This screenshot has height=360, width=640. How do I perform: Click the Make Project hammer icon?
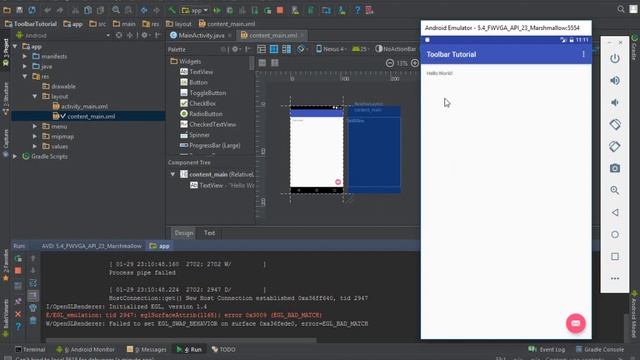pyautogui.click(x=172, y=10)
